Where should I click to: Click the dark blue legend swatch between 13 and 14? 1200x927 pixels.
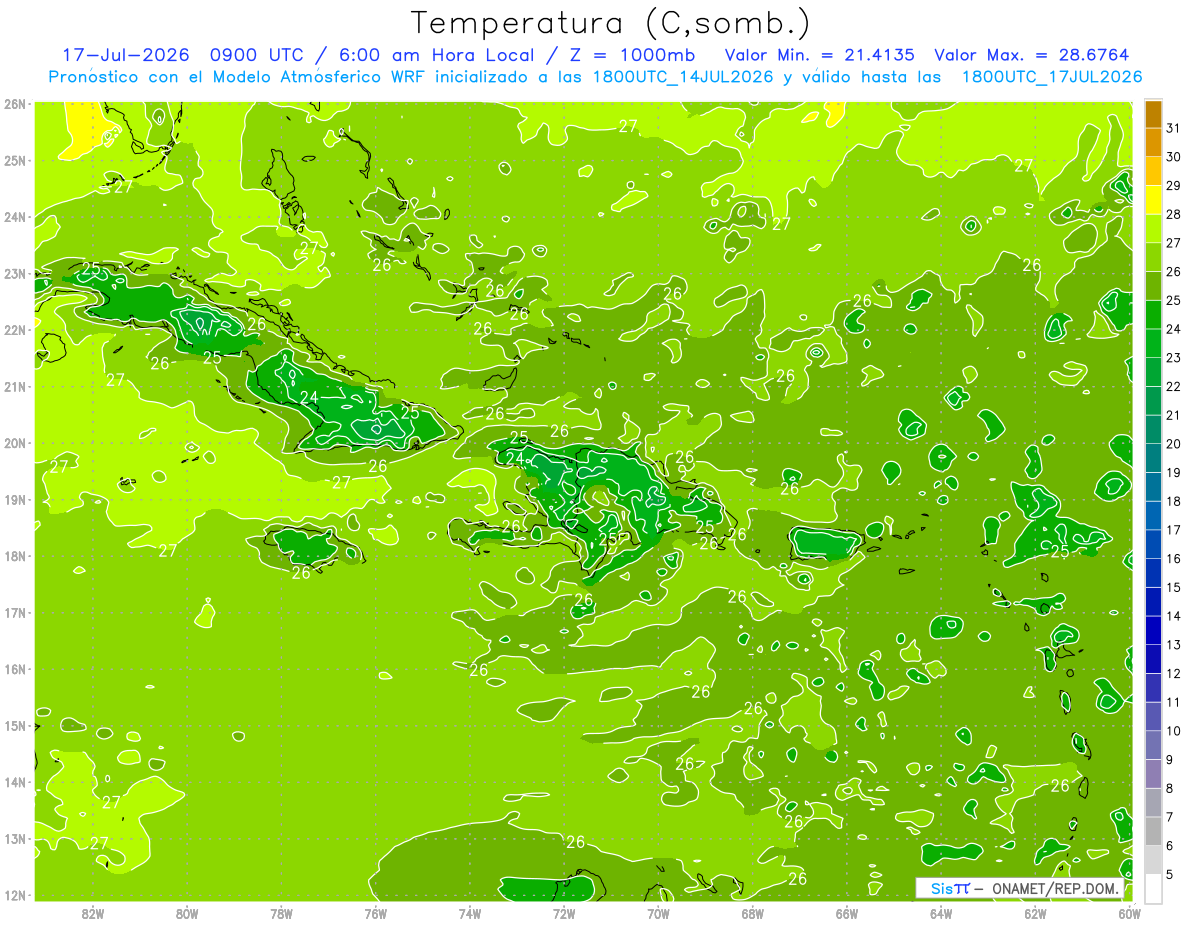click(x=1153, y=630)
